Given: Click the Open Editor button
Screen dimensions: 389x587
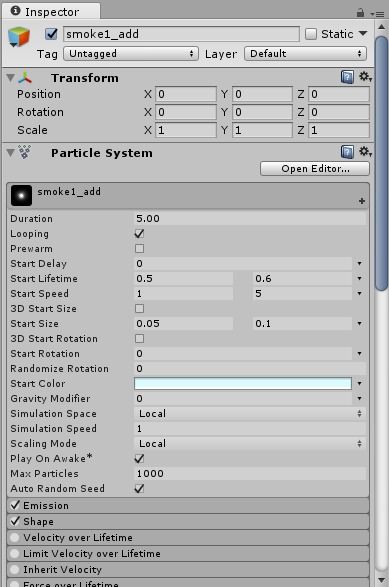Looking at the screenshot, I should (x=315, y=168).
